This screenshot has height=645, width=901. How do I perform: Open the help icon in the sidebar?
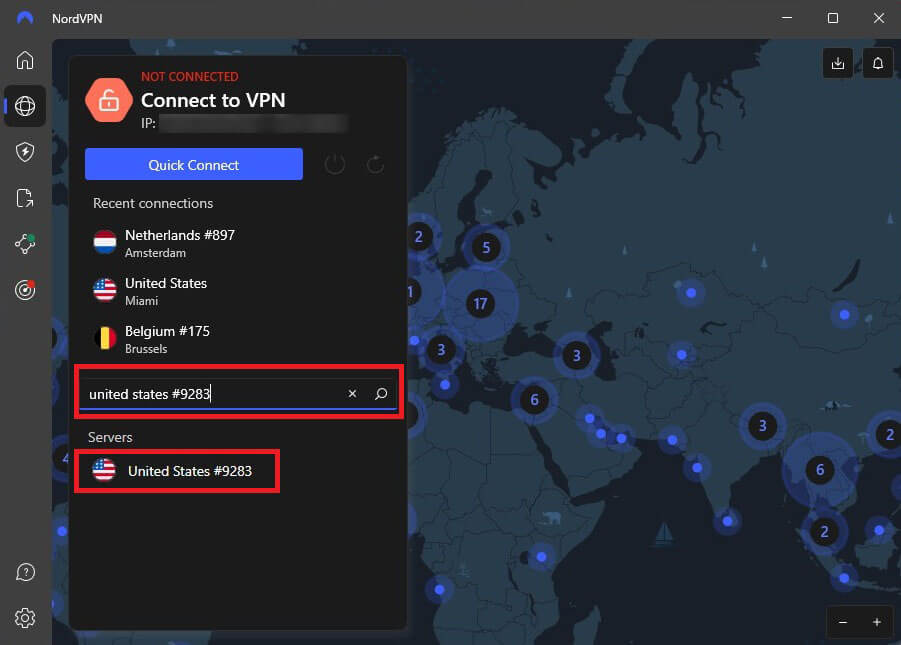pyautogui.click(x=25, y=572)
